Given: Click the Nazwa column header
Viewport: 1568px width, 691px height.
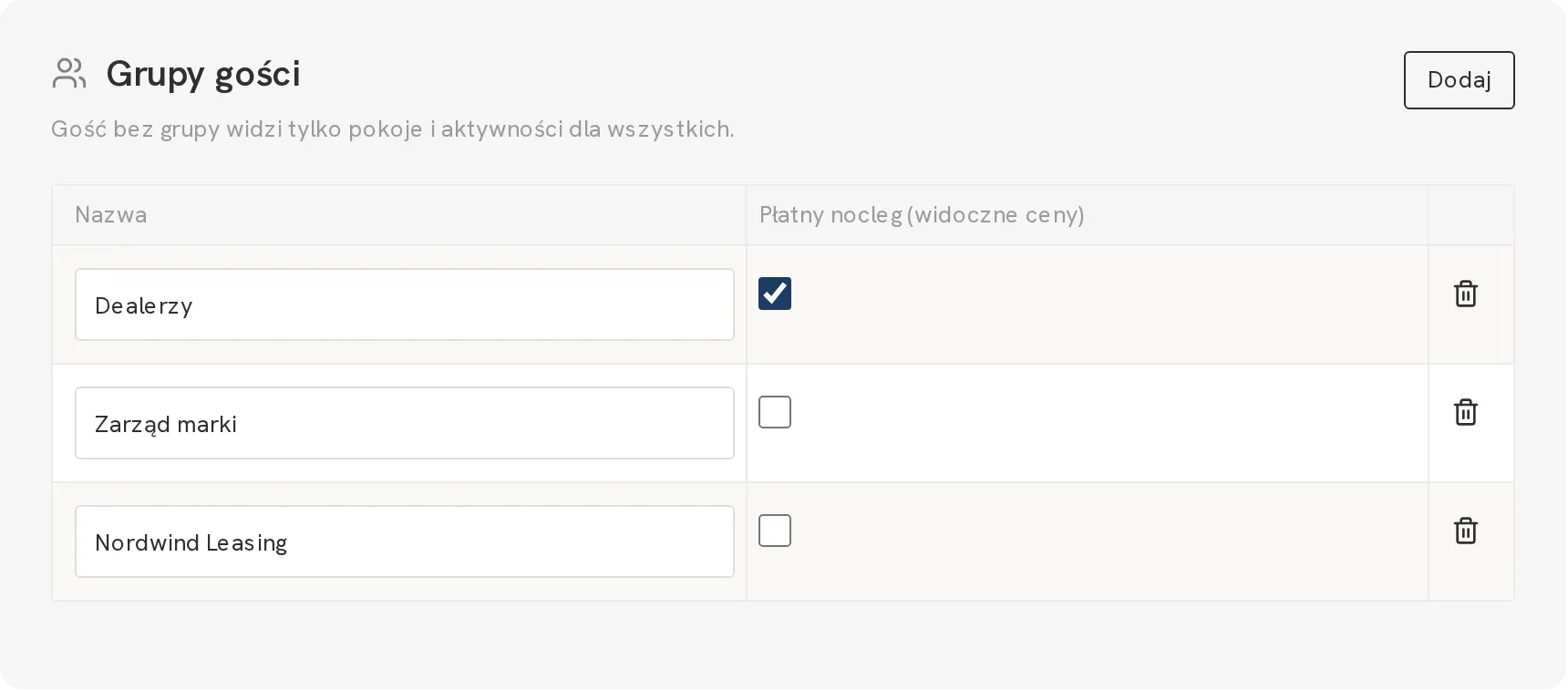Looking at the screenshot, I should [x=111, y=215].
